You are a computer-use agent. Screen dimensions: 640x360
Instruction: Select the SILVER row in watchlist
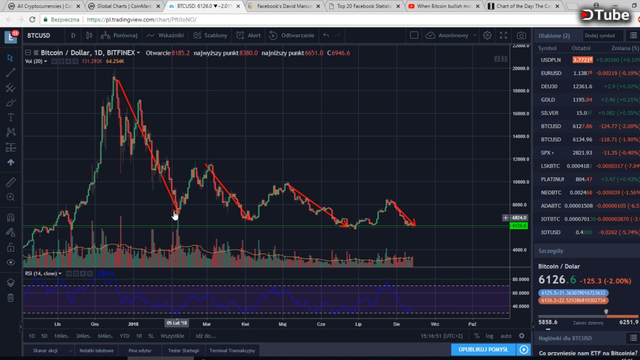point(587,113)
